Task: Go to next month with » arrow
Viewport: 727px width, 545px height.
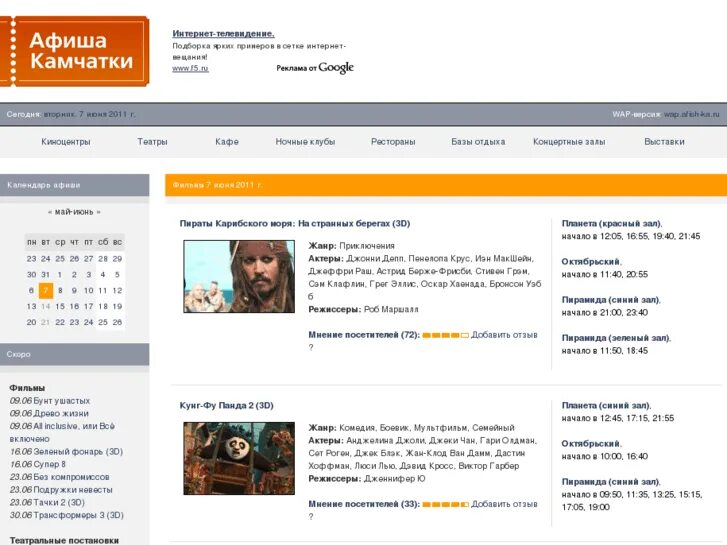Action: (98, 212)
